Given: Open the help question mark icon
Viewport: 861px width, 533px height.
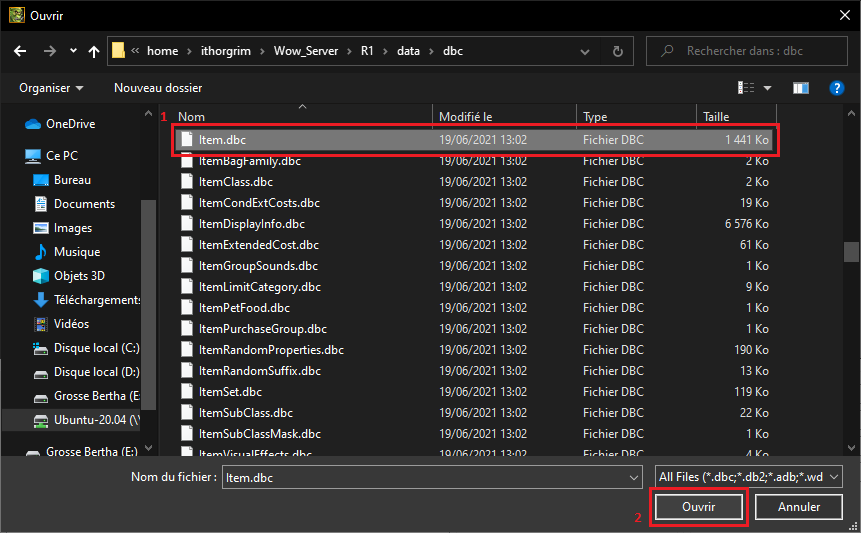Looking at the screenshot, I should [838, 88].
